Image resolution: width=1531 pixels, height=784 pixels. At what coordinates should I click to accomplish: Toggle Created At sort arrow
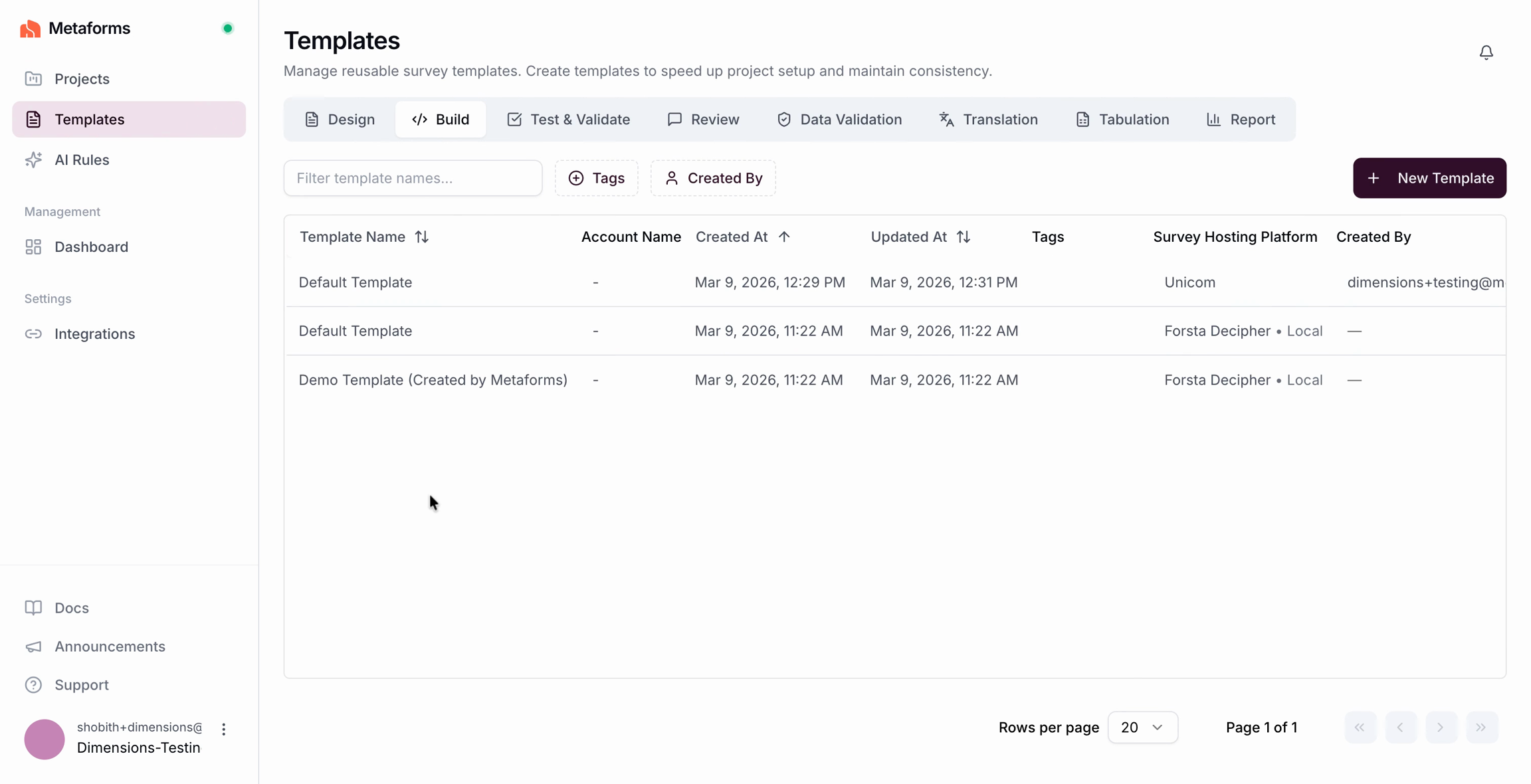[x=784, y=237]
